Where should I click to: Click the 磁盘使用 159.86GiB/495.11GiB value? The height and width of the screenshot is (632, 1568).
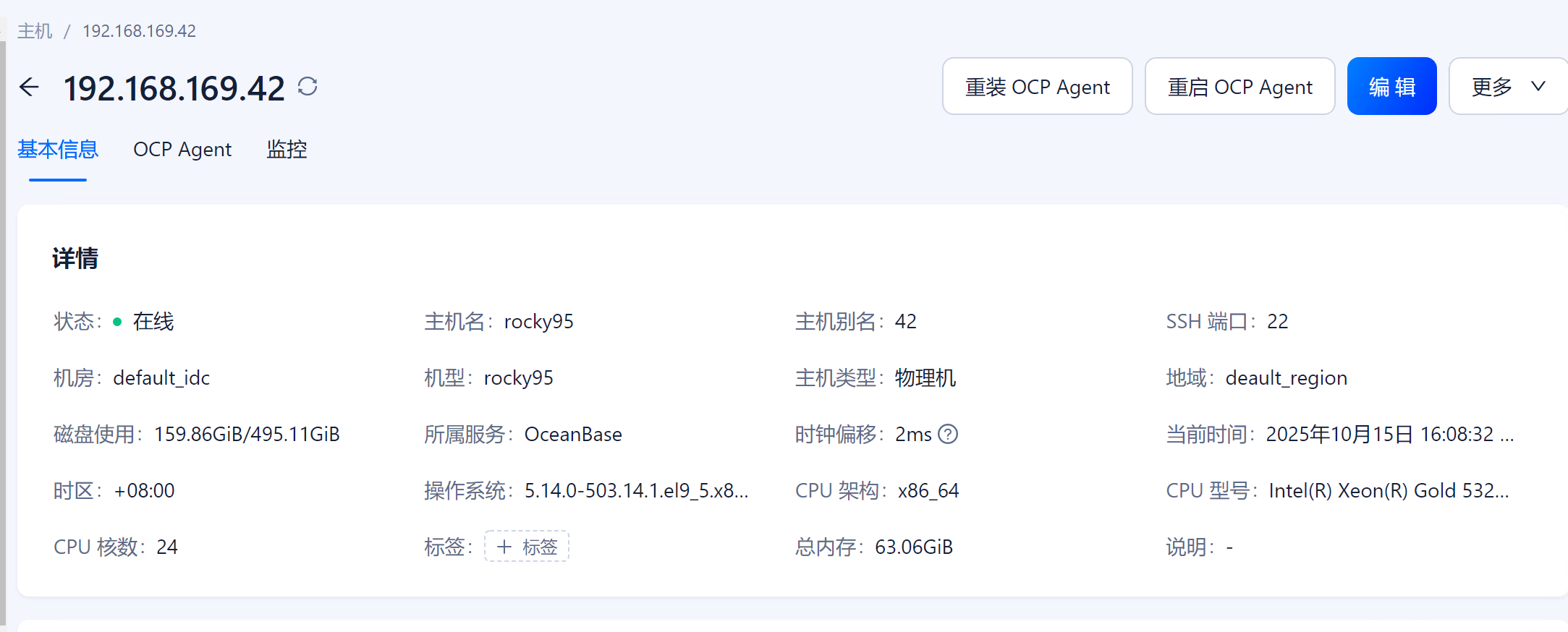(247, 435)
